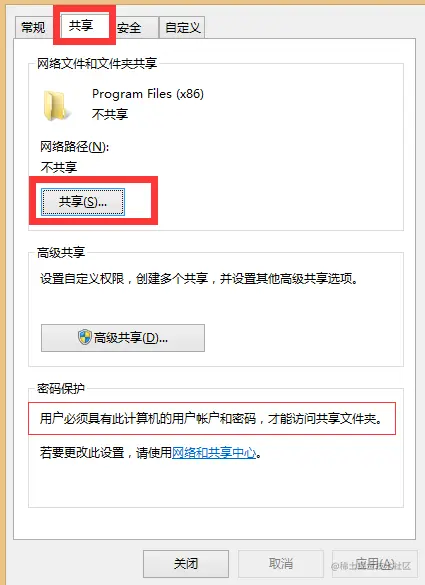425x585 pixels.
Task: Switch to the 常规 tab
Action: click(33, 27)
